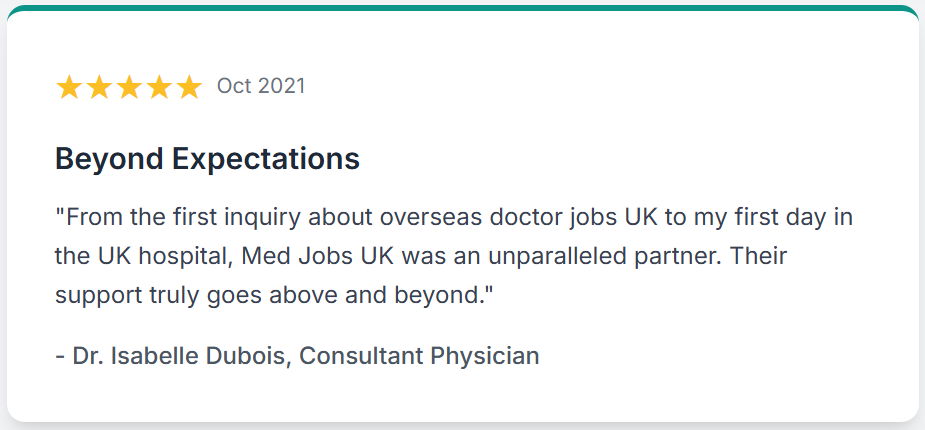Click the teal top border of the card
925x430 pixels.
coord(462,8)
